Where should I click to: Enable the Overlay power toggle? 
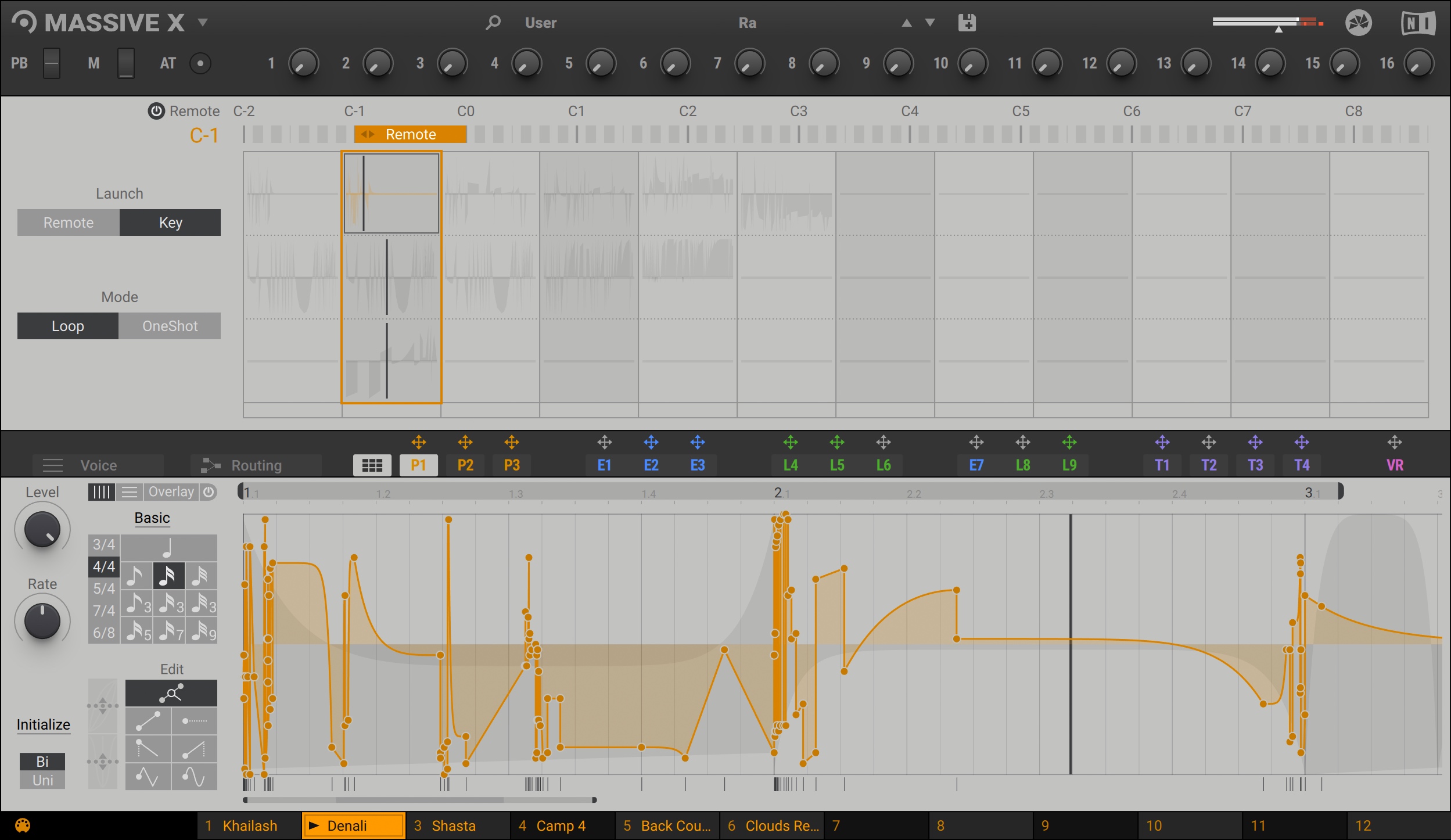point(209,491)
